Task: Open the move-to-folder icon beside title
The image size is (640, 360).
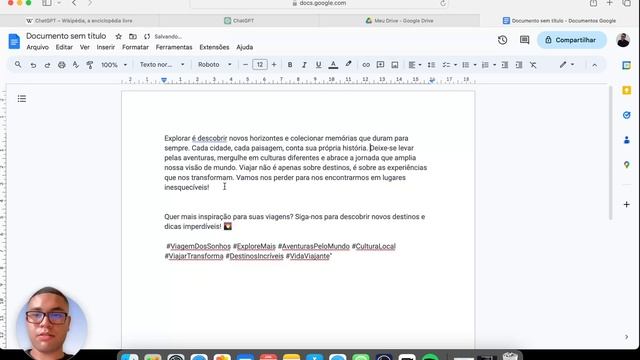Action: pyautogui.click(x=133, y=36)
